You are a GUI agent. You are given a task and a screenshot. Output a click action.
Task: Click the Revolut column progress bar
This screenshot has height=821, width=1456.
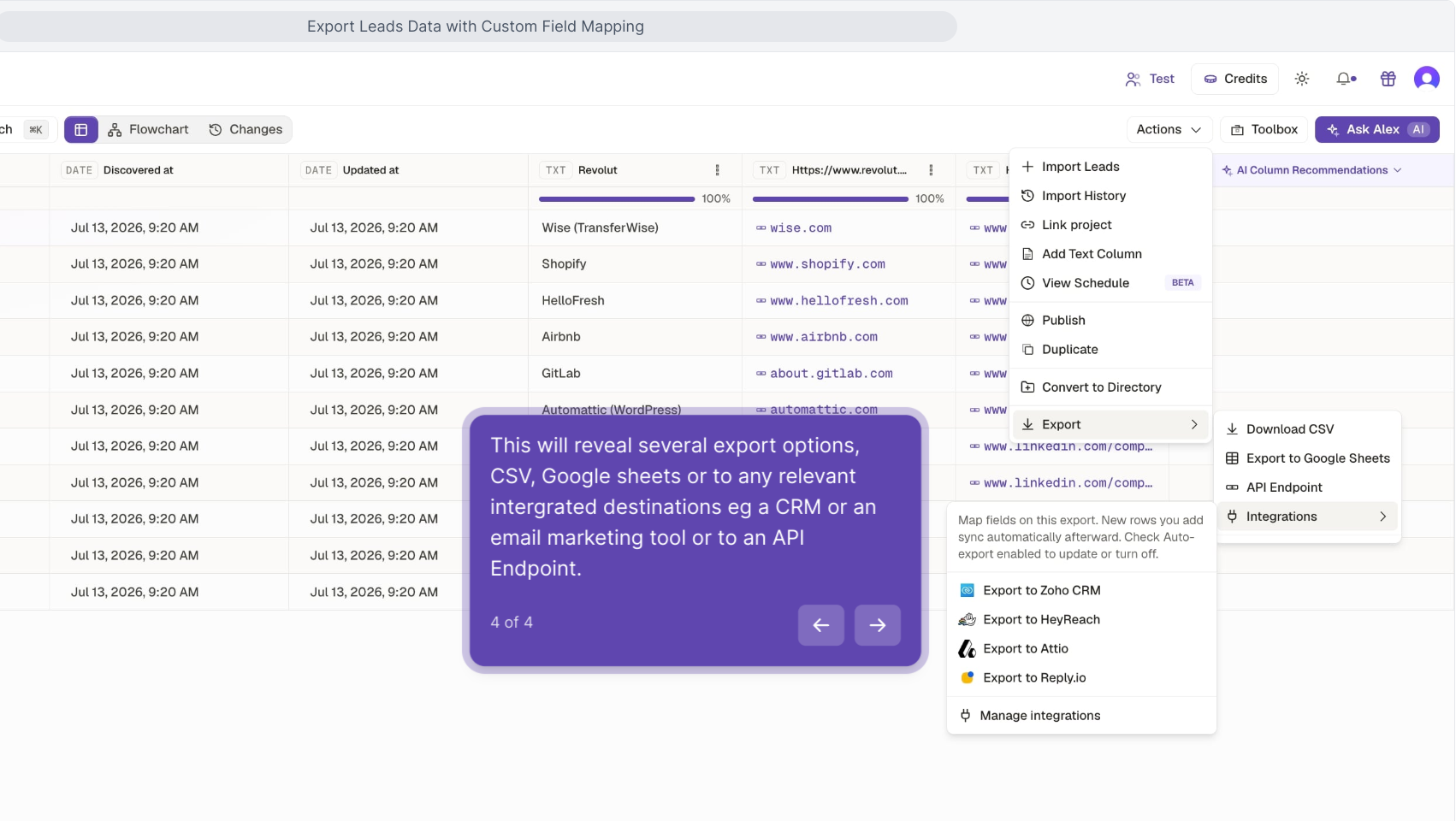pos(617,199)
